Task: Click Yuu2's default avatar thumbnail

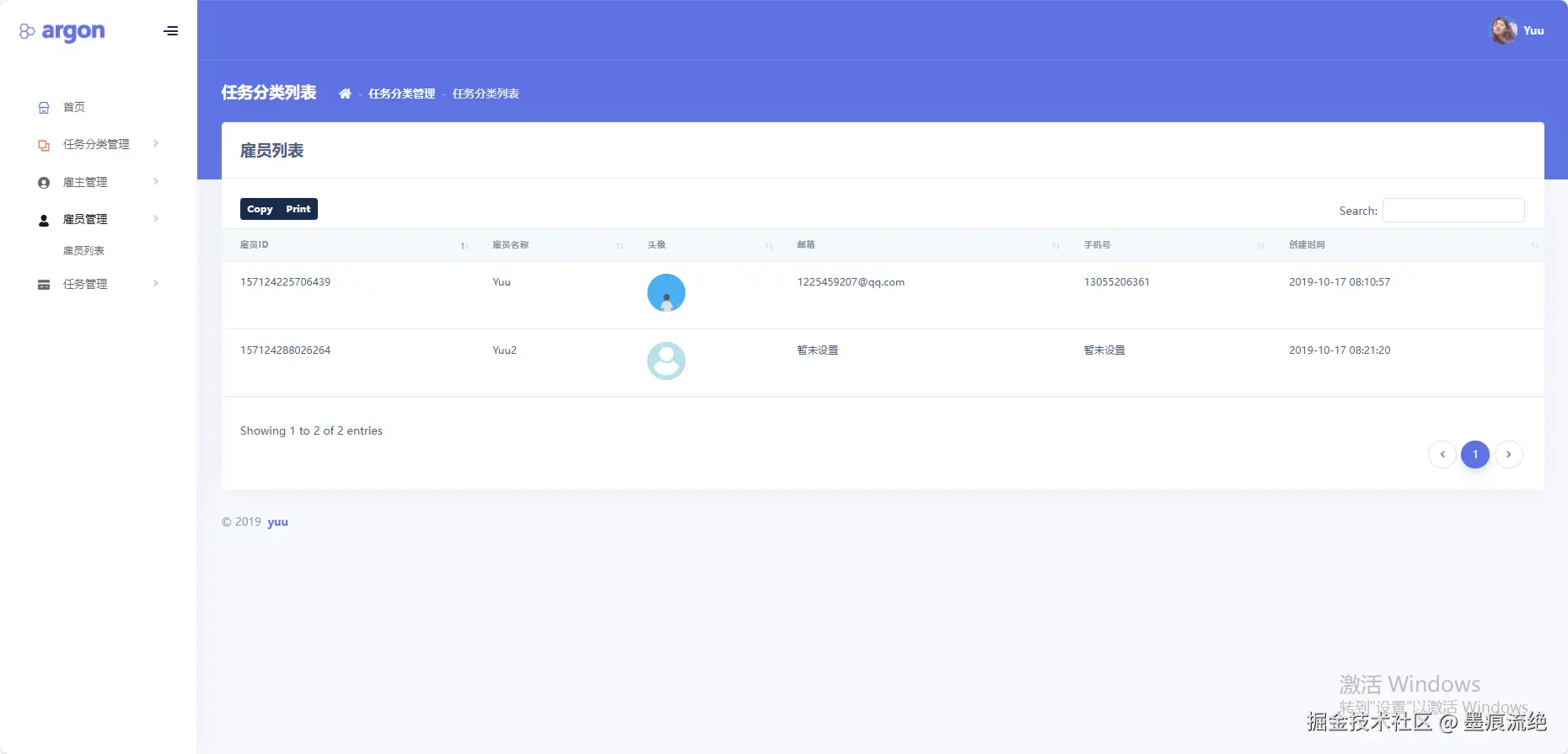Action: click(666, 361)
